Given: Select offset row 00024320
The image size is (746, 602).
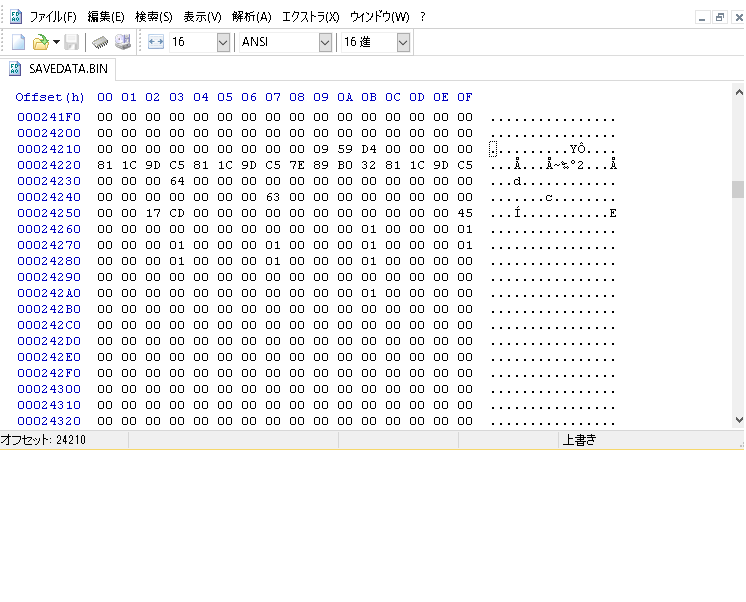Looking at the screenshot, I should [49, 421].
